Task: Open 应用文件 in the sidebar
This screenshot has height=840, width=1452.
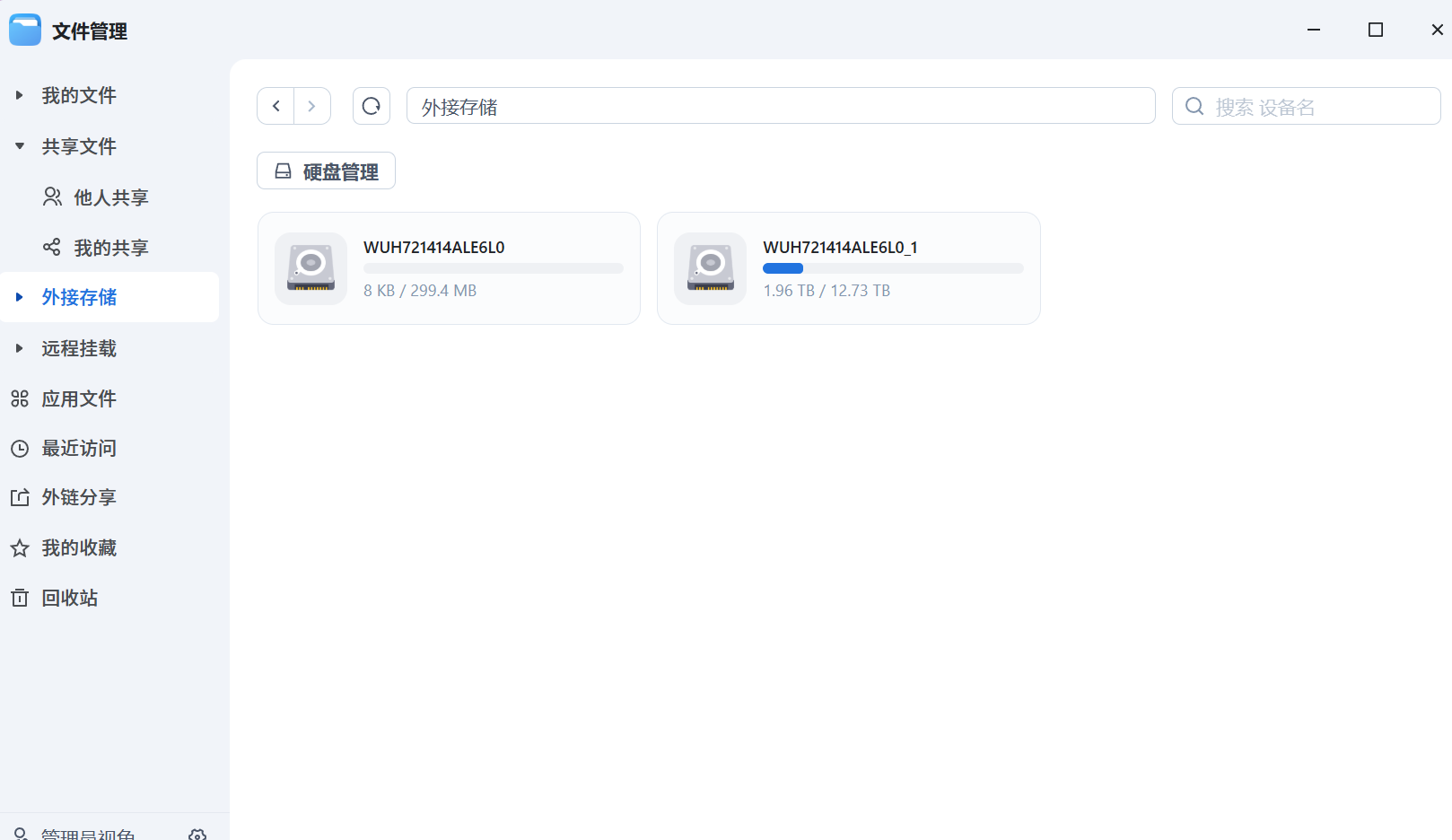Action: (79, 398)
